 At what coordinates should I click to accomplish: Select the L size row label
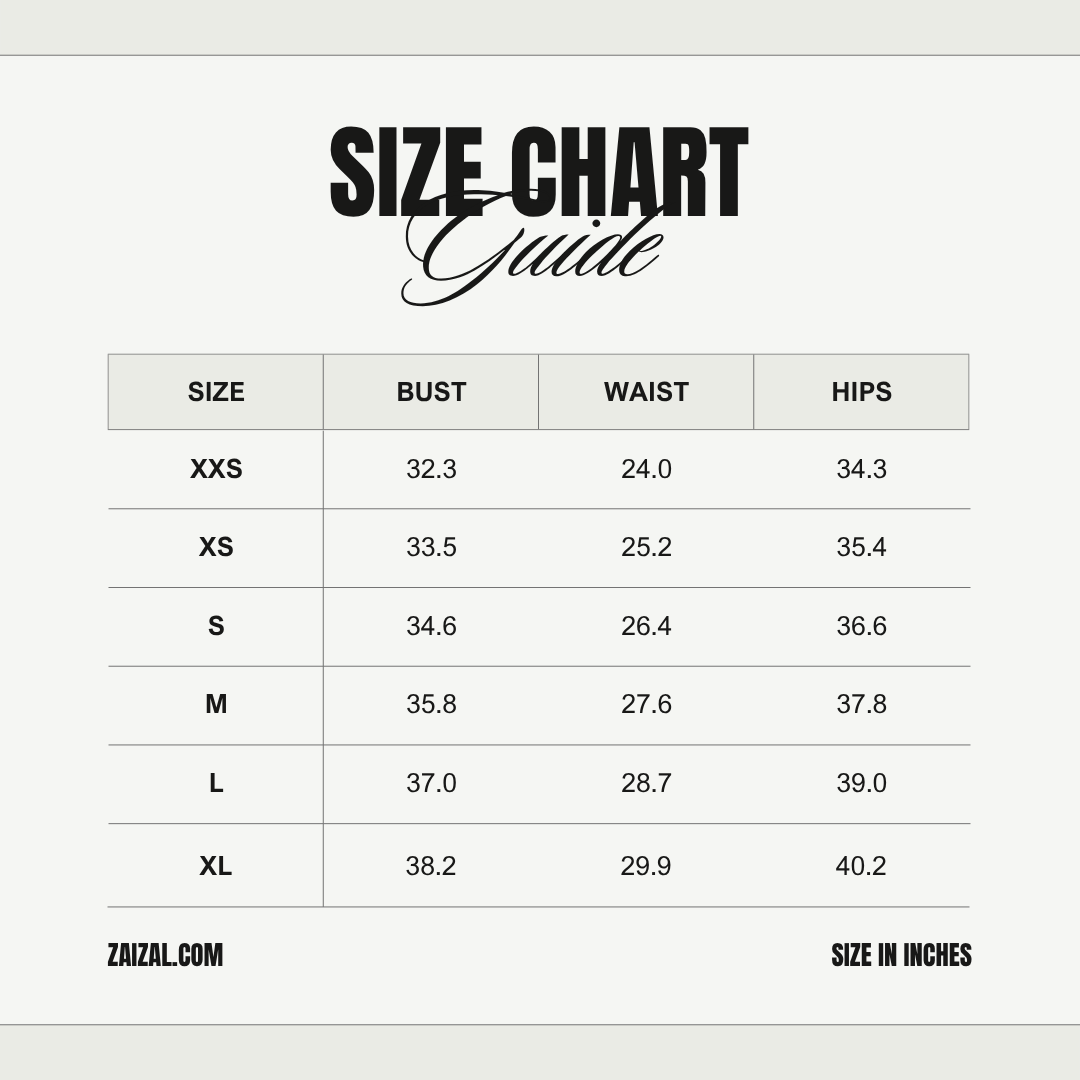[x=216, y=783]
